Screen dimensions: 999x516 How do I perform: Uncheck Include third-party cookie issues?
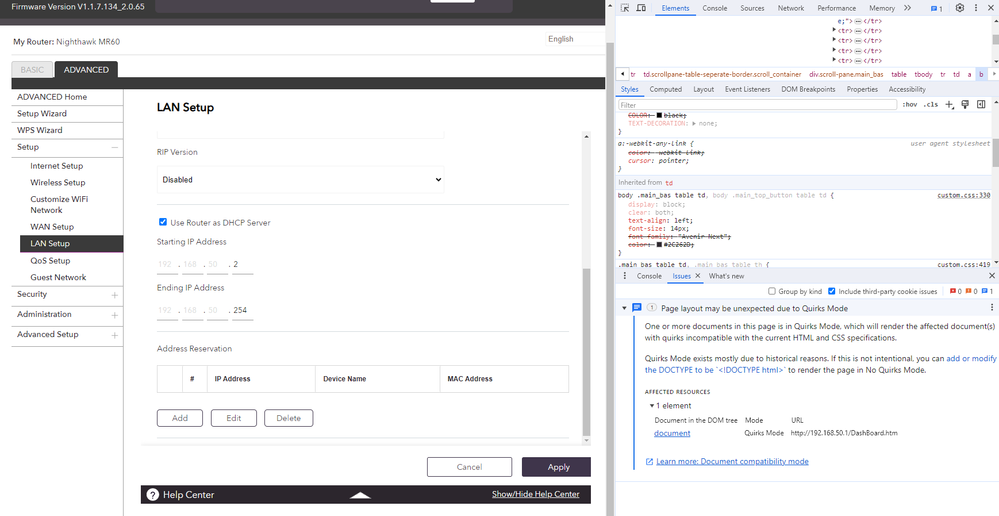pos(832,291)
